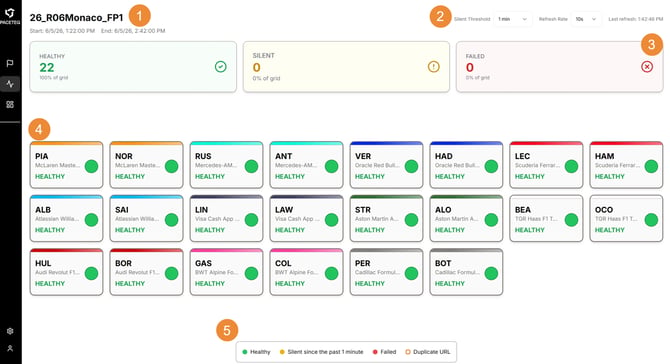
Task: Click the green status dot for GAS
Action: click(x=251, y=273)
